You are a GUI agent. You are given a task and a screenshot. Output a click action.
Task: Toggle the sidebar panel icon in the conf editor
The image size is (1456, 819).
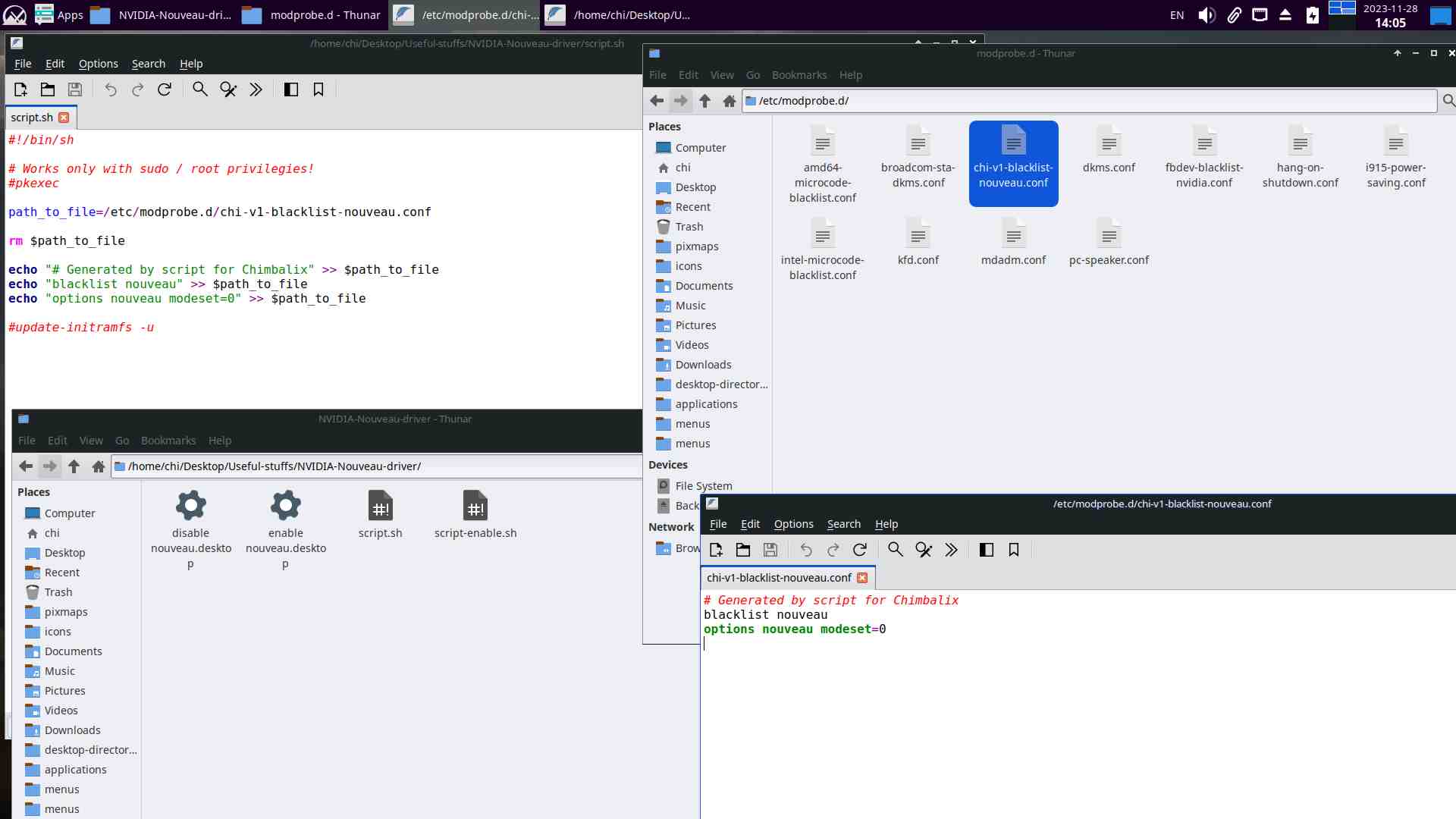986,550
